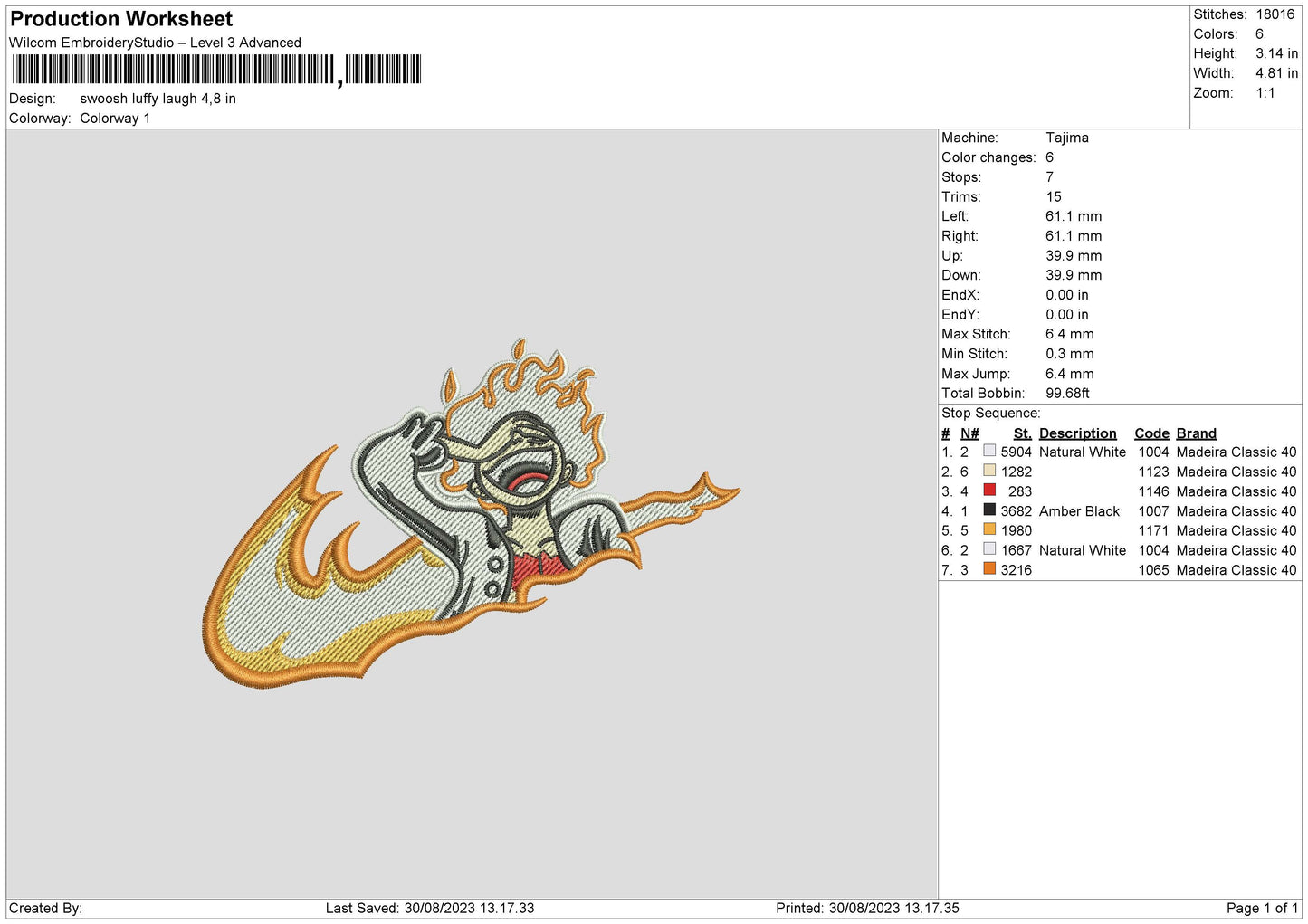Click the Zoom value 1:1
The height and width of the screenshot is (924, 1308).
coord(1265,93)
